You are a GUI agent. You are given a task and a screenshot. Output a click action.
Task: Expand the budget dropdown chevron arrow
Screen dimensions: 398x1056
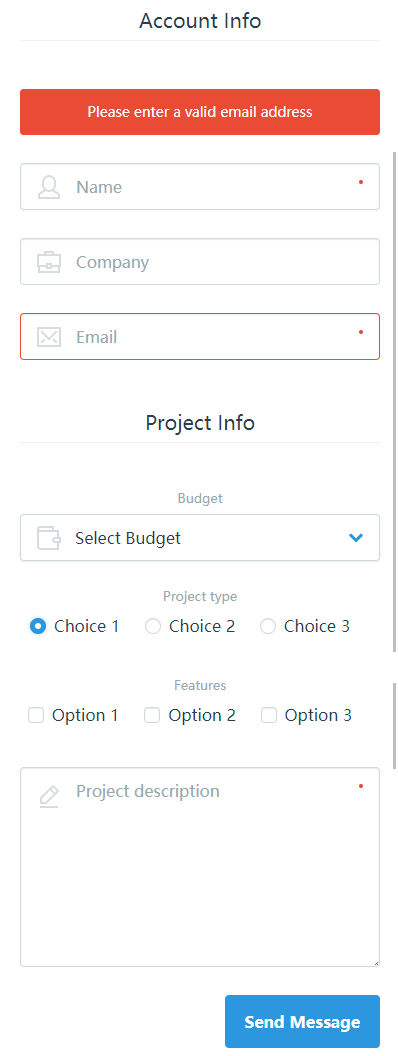[x=356, y=537]
